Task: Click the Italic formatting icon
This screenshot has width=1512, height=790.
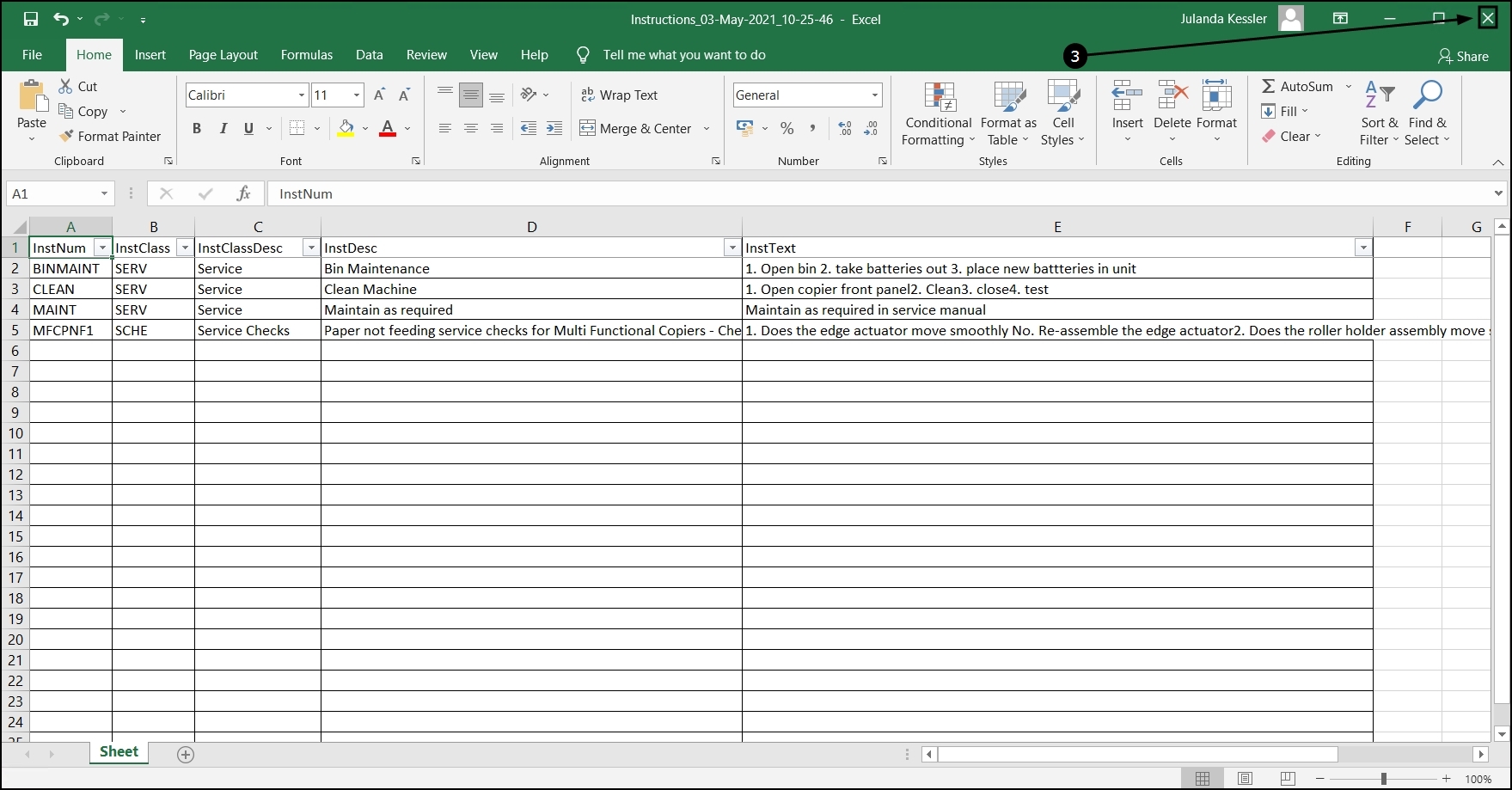Action: (223, 129)
